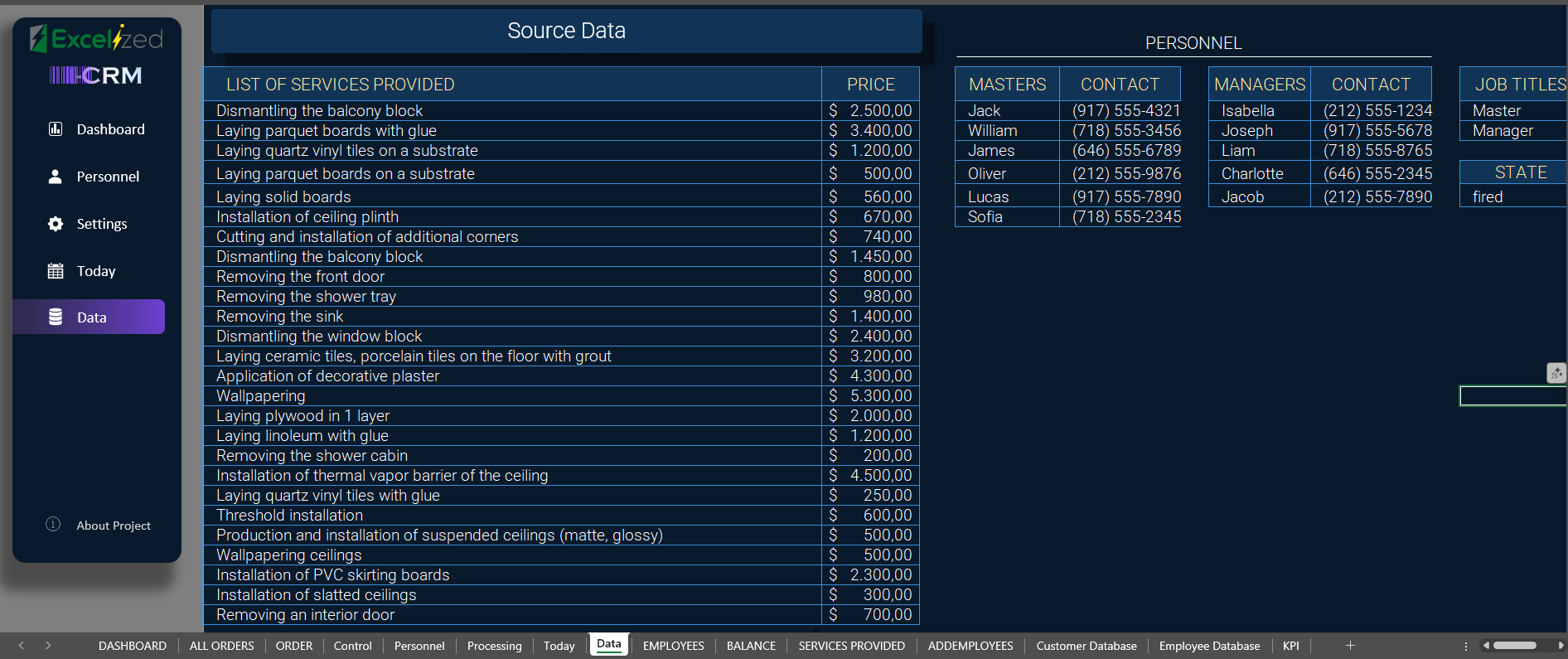Select the 'Wallpapering ceilings' service cell
Viewport: 1568px width, 659px height.
[x=513, y=555]
